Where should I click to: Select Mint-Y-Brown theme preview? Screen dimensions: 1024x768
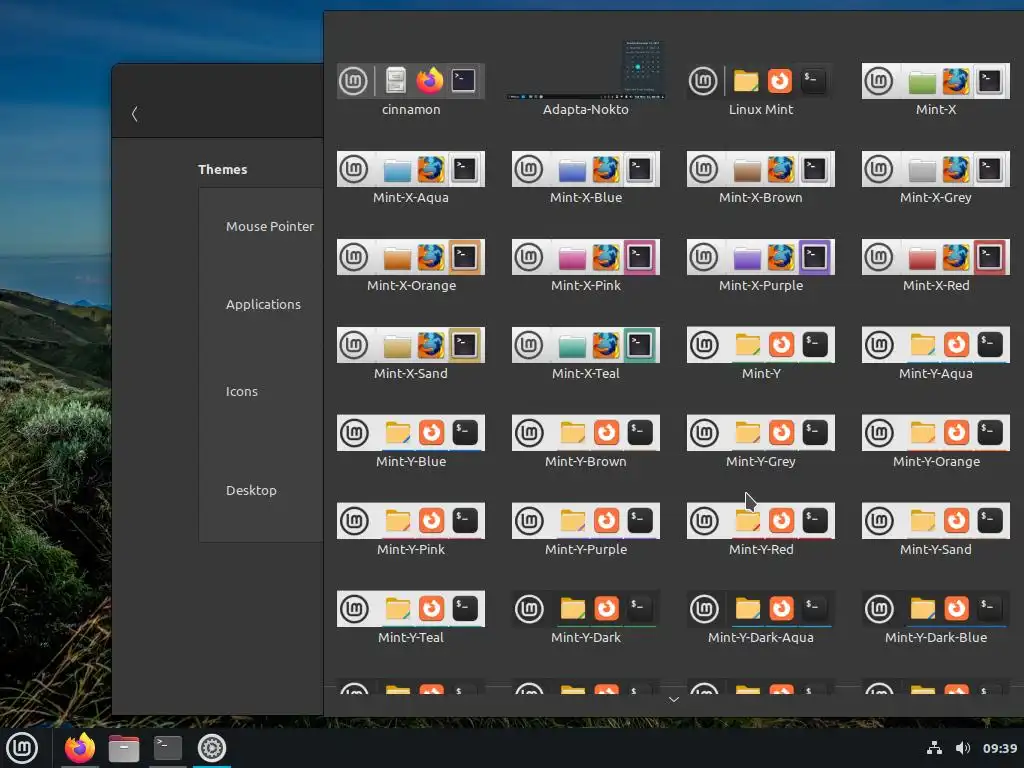point(586,433)
